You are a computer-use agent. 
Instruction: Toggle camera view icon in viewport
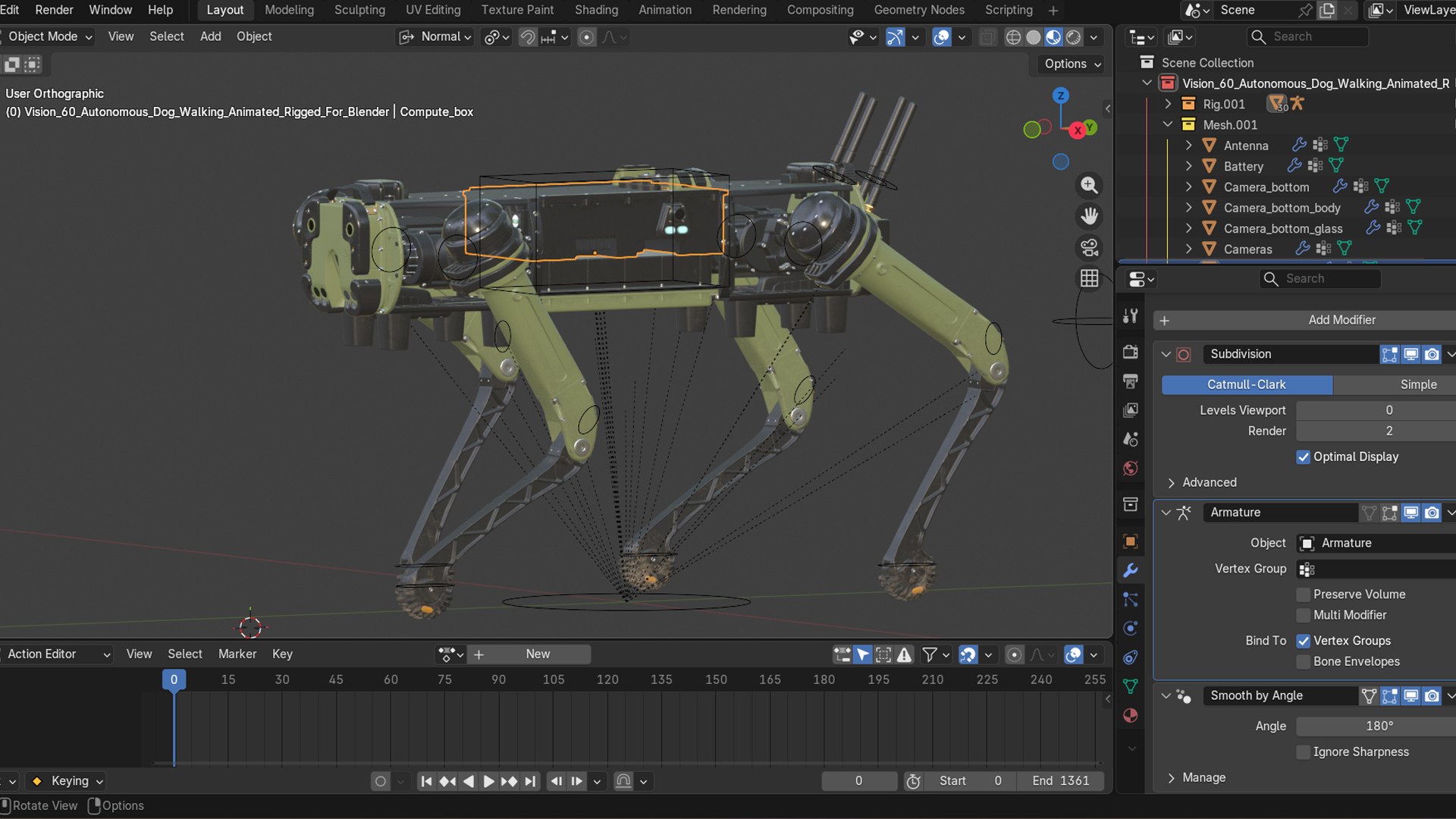(1089, 247)
